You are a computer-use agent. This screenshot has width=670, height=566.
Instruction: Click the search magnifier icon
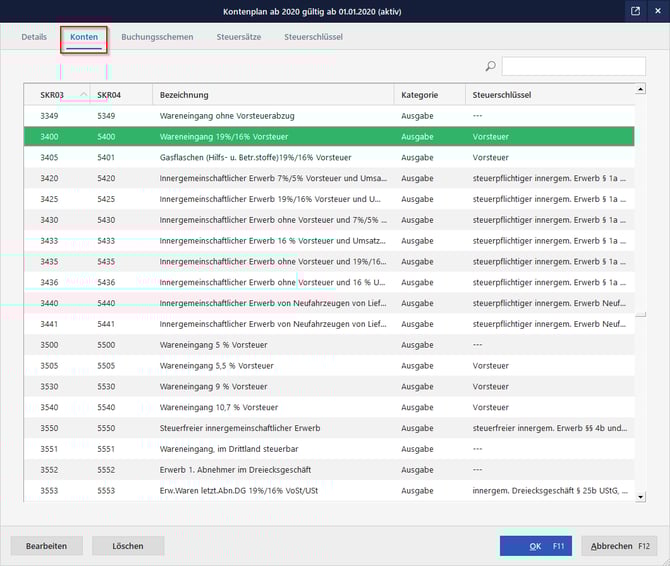[491, 66]
